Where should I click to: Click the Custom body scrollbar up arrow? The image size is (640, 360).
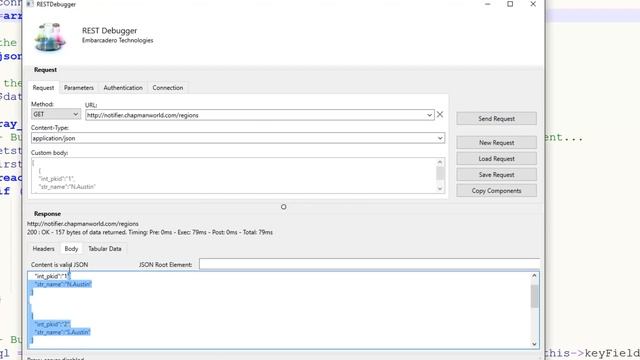440,162
